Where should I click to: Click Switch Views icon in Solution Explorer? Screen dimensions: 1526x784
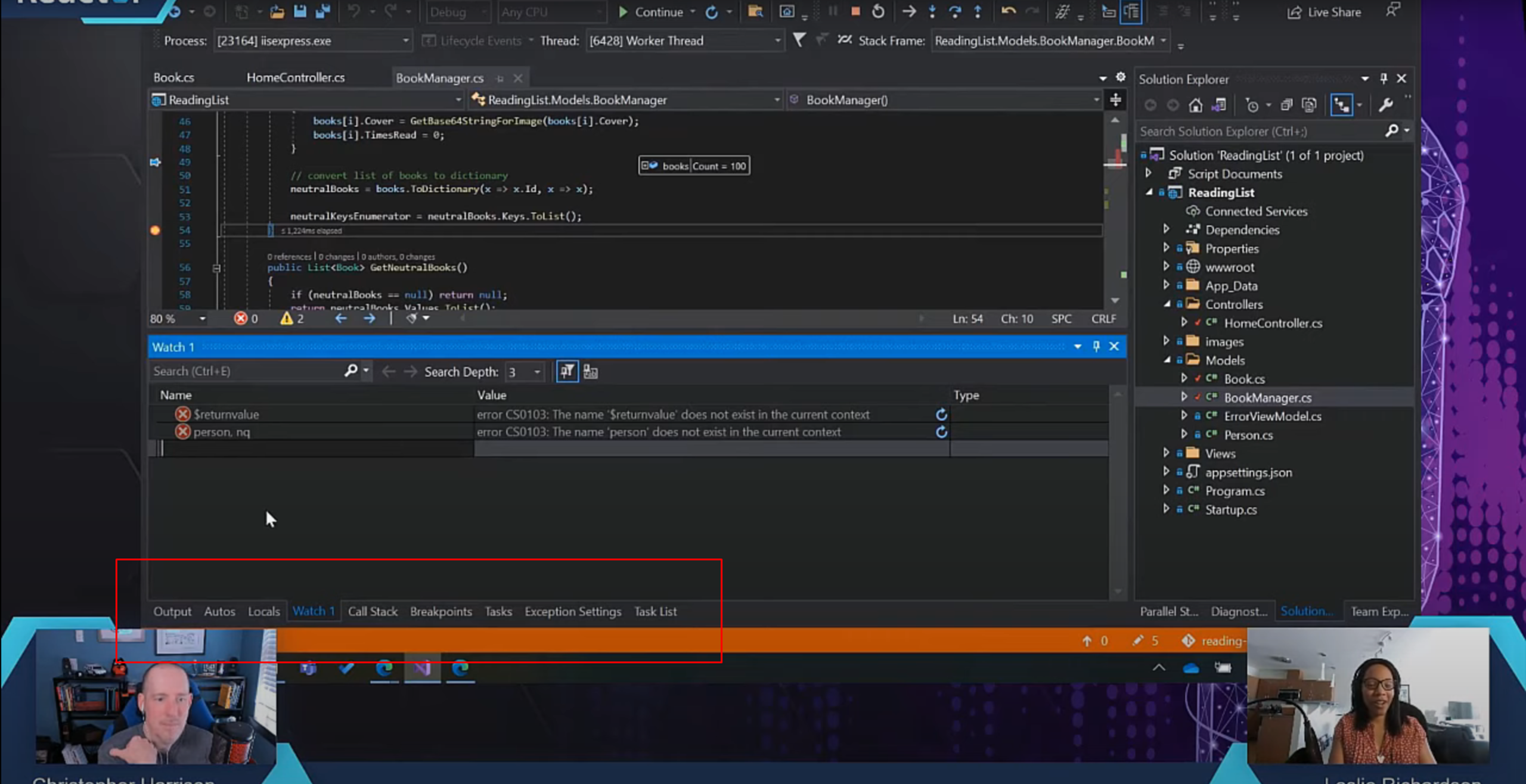[1219, 105]
